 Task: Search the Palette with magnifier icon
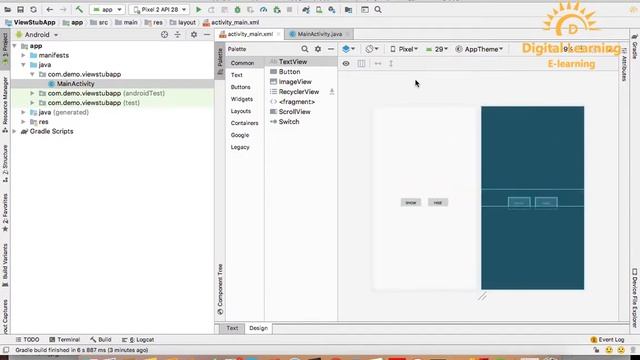[305, 49]
